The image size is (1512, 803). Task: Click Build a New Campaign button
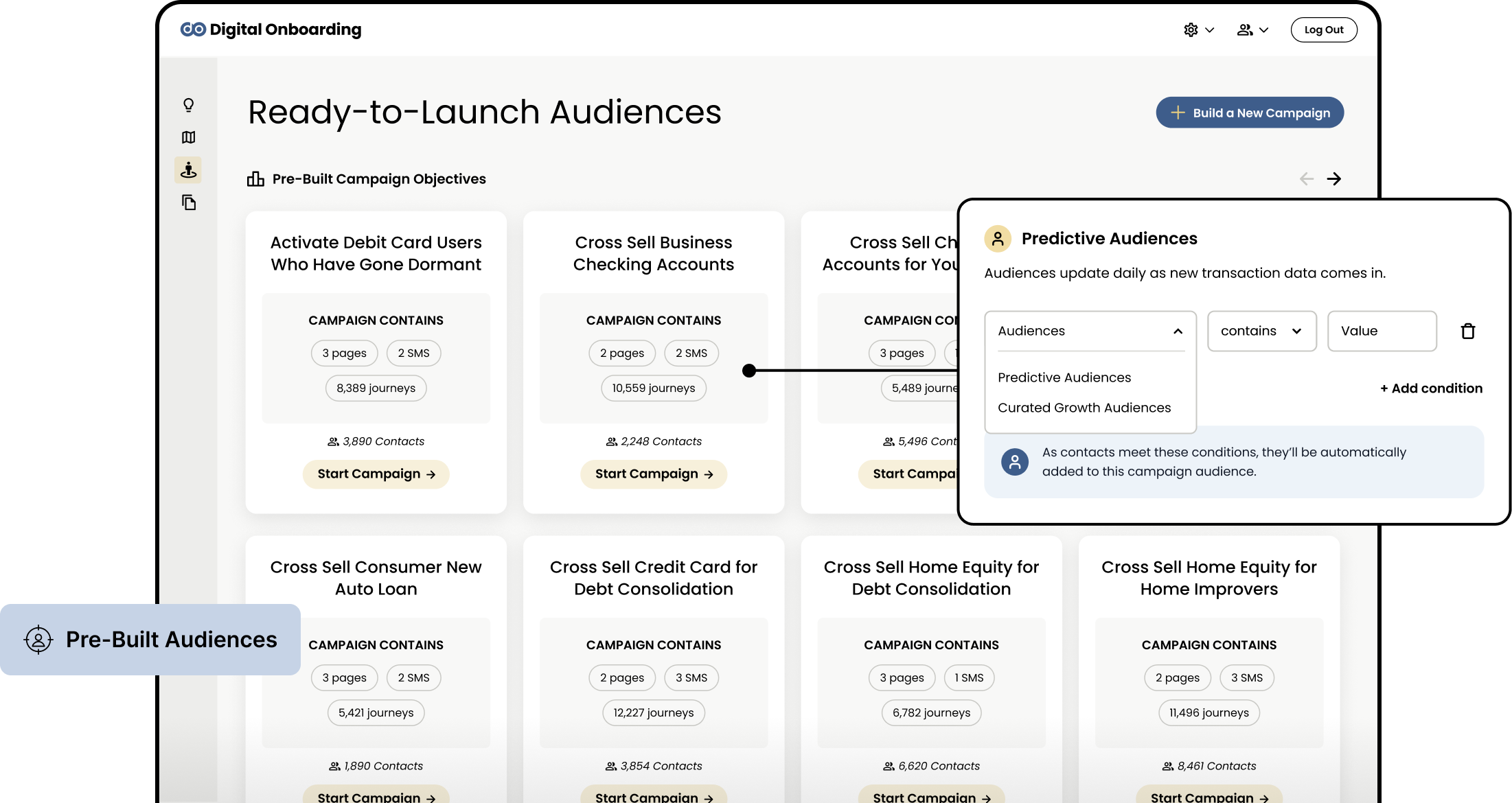(x=1250, y=113)
